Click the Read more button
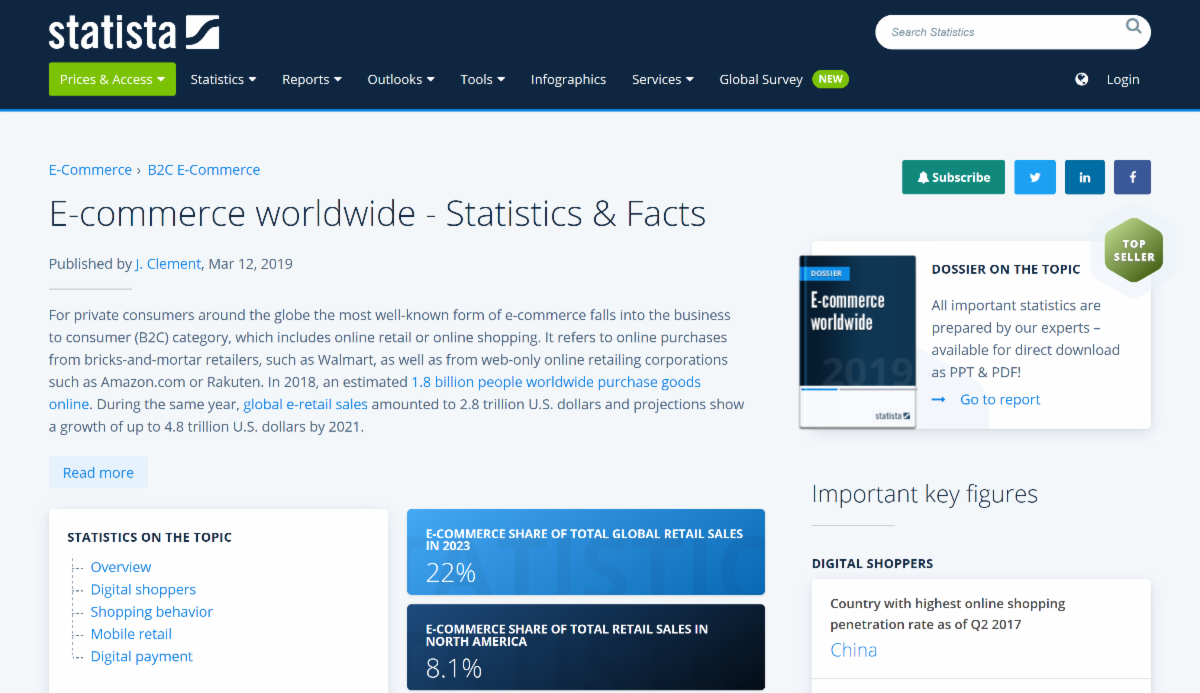Viewport: 1200px width, 693px height. click(98, 473)
